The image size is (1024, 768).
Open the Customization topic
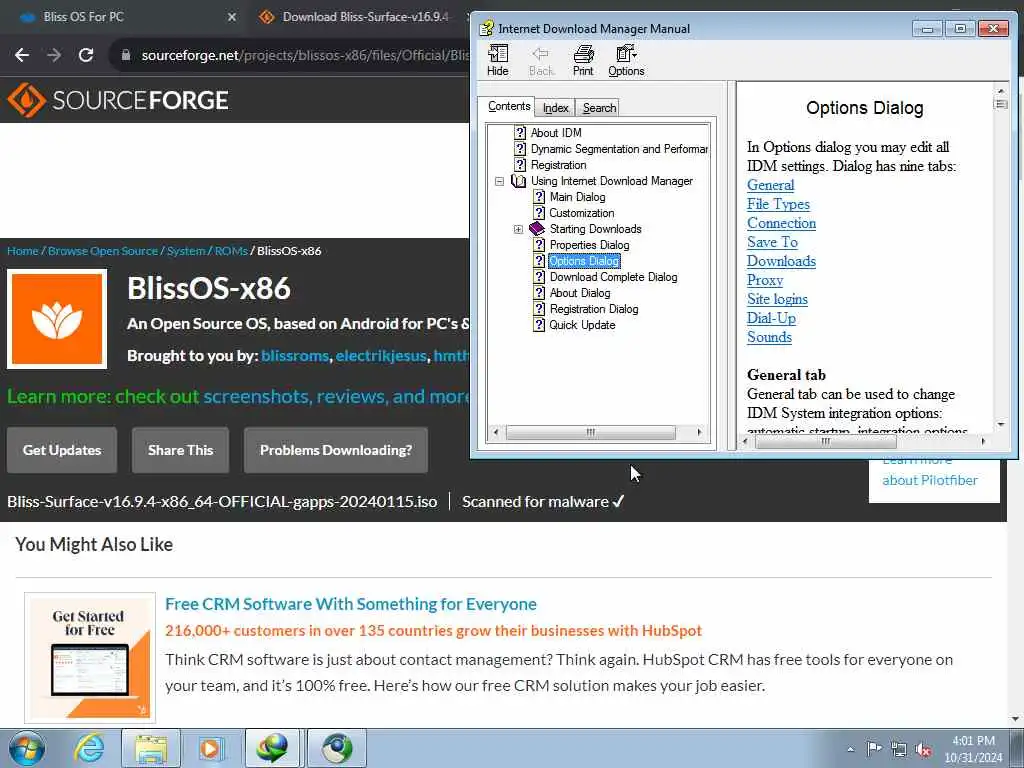(582, 213)
